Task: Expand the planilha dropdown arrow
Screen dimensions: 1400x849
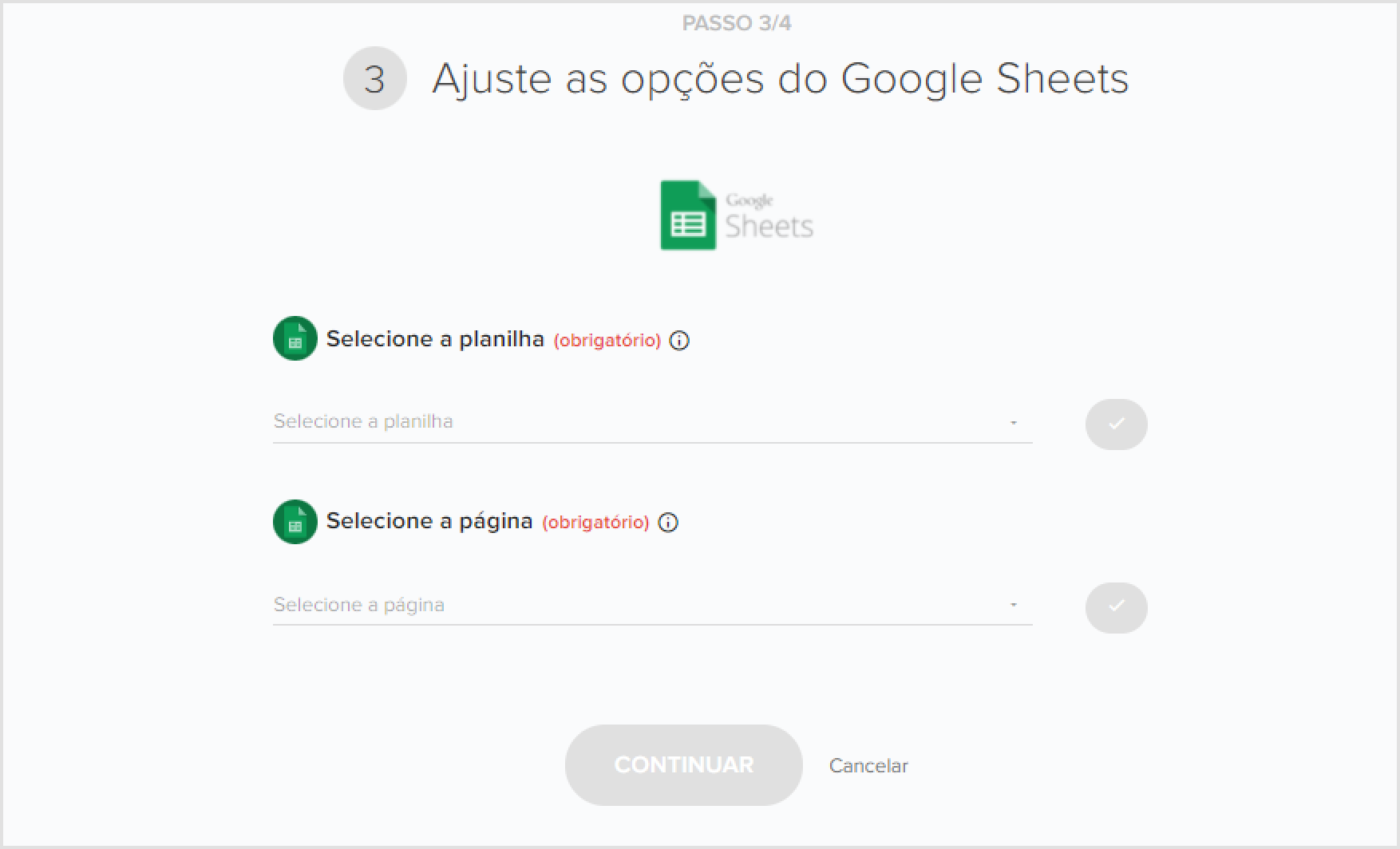Action: 1014,422
